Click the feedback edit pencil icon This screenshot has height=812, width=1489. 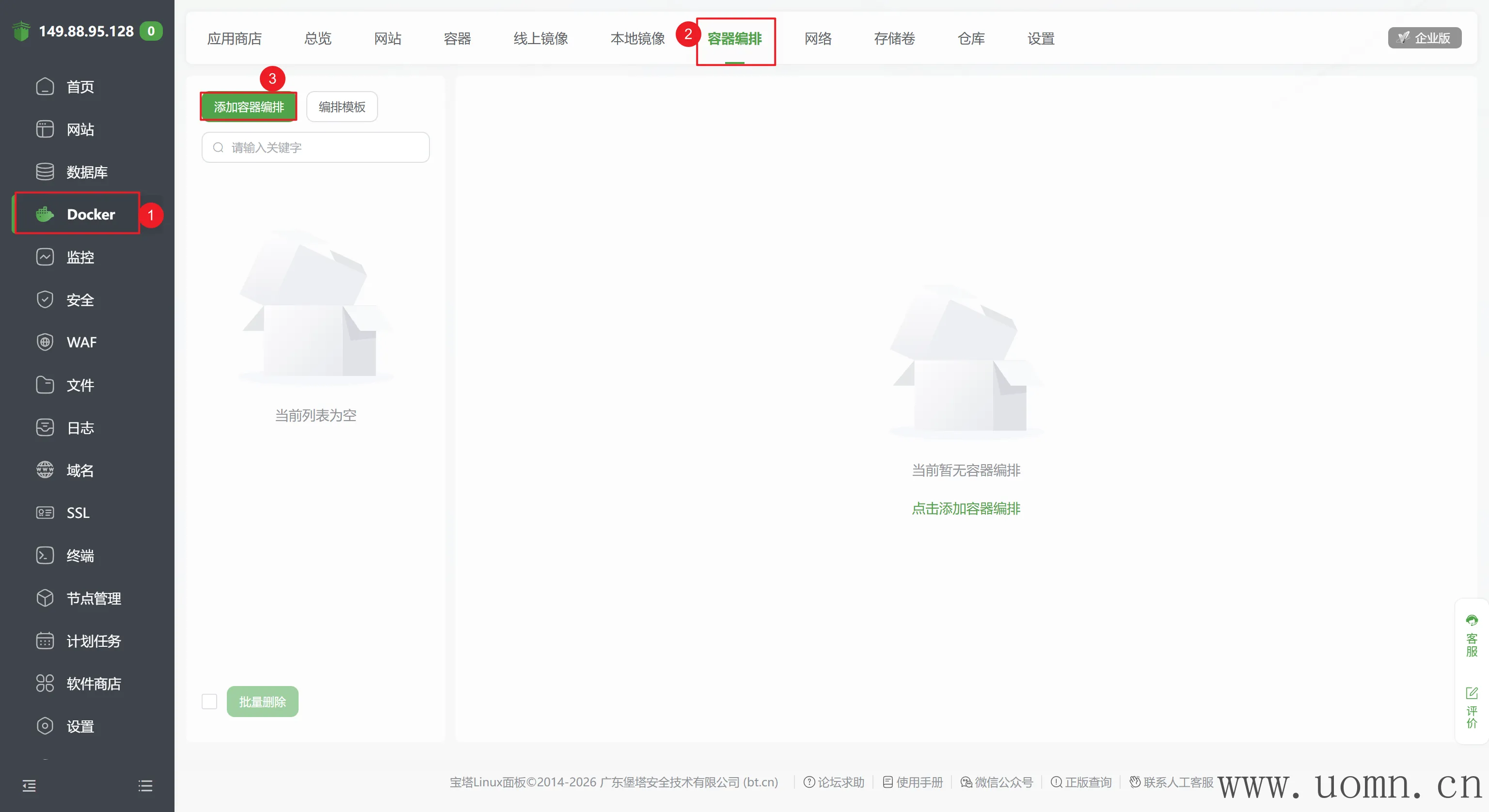coord(1471,693)
